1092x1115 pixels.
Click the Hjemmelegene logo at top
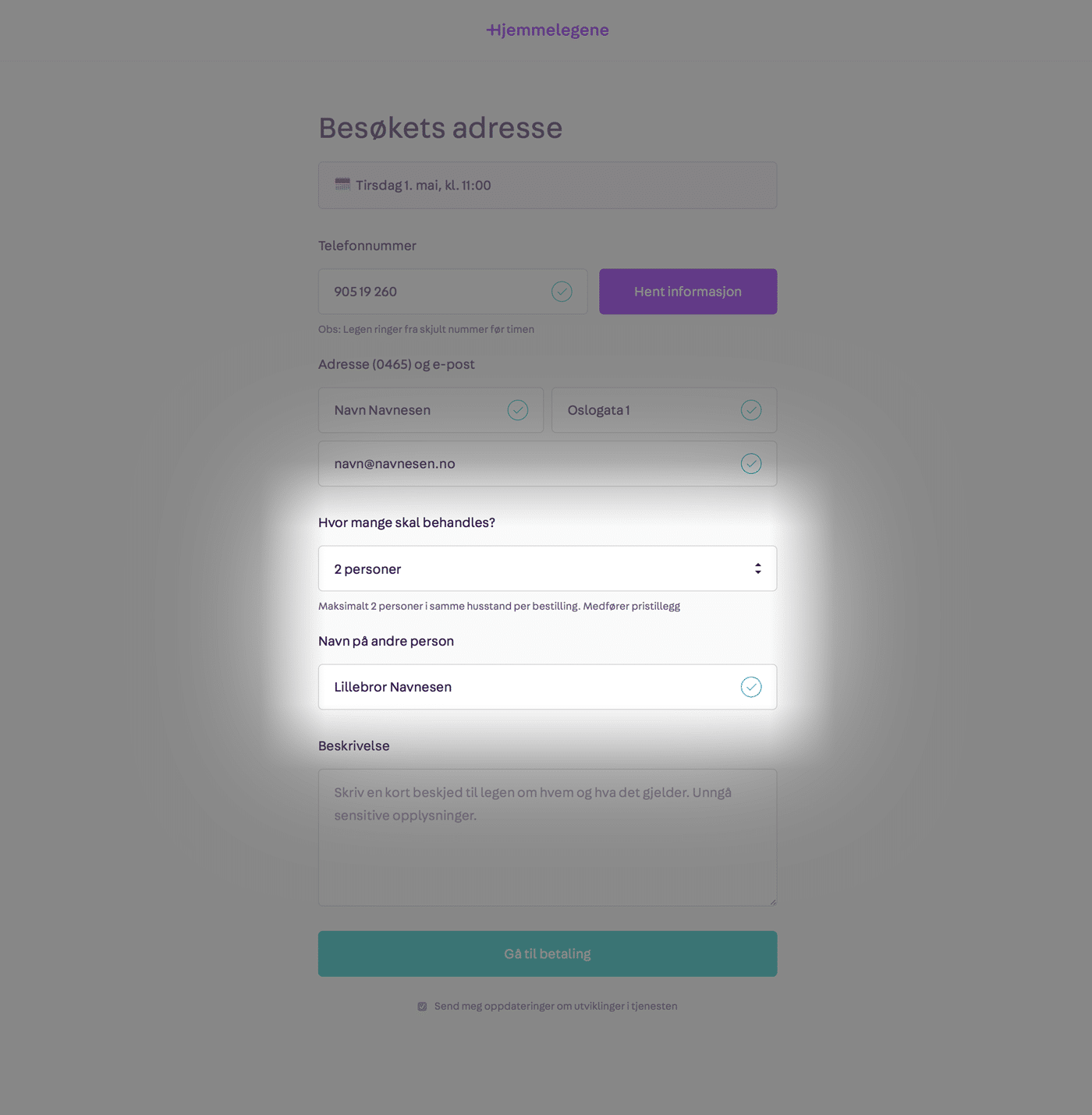pyautogui.click(x=548, y=30)
